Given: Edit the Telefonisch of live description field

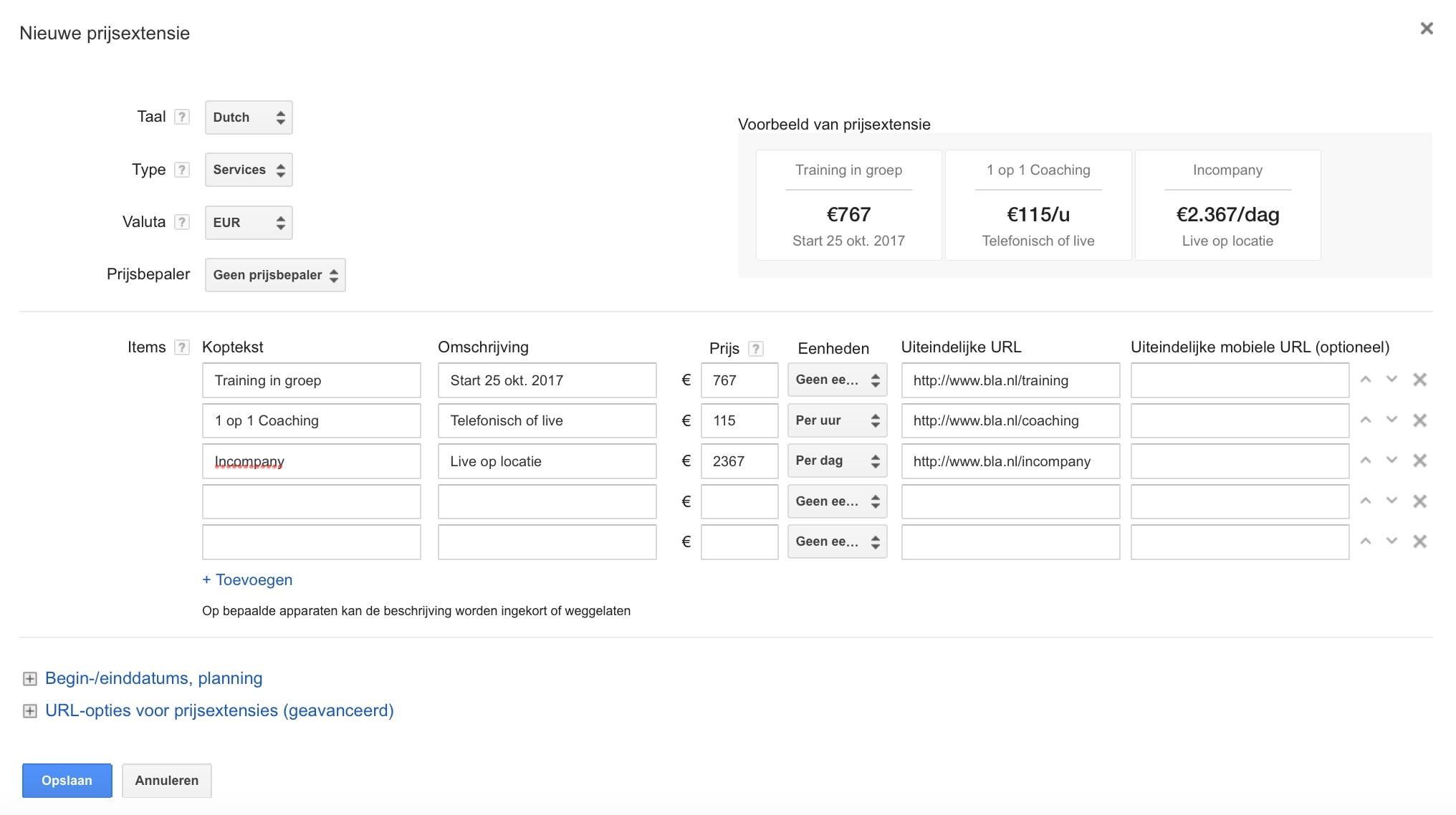Looking at the screenshot, I should click(x=547, y=420).
